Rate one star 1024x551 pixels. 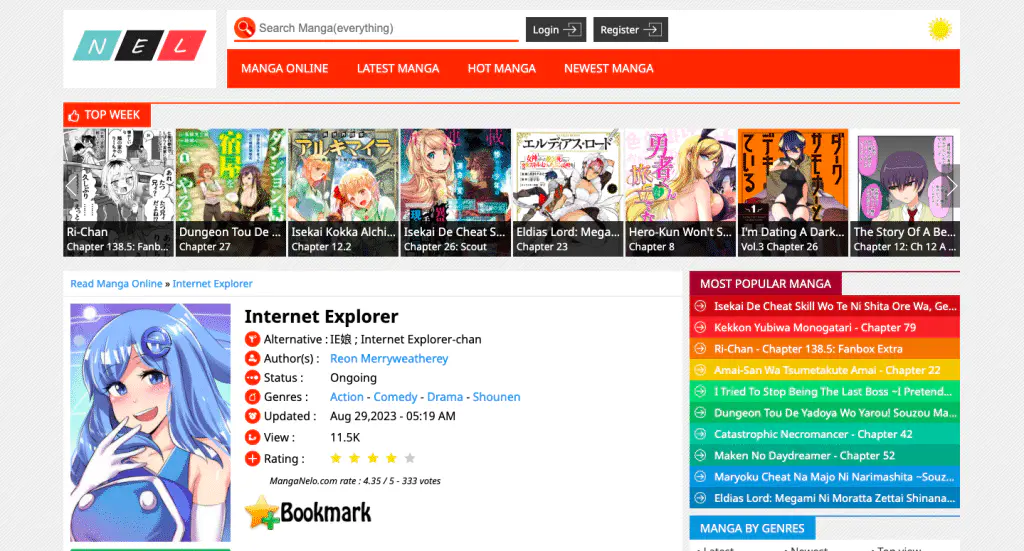pos(336,458)
